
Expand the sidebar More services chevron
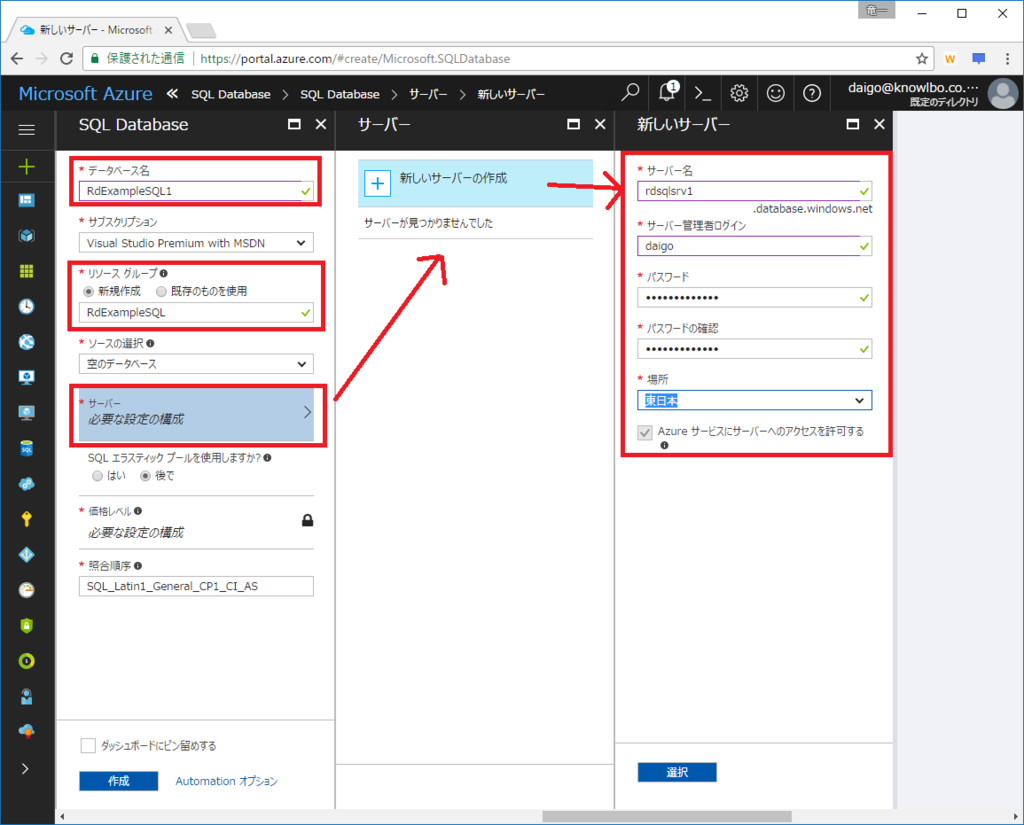(25, 769)
